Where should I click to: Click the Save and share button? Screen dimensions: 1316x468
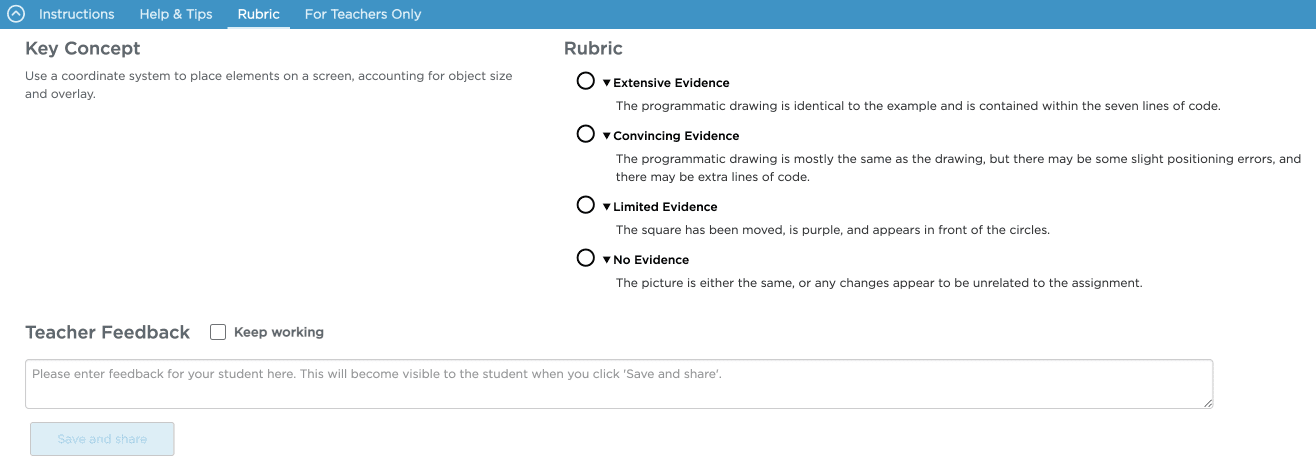(x=102, y=439)
